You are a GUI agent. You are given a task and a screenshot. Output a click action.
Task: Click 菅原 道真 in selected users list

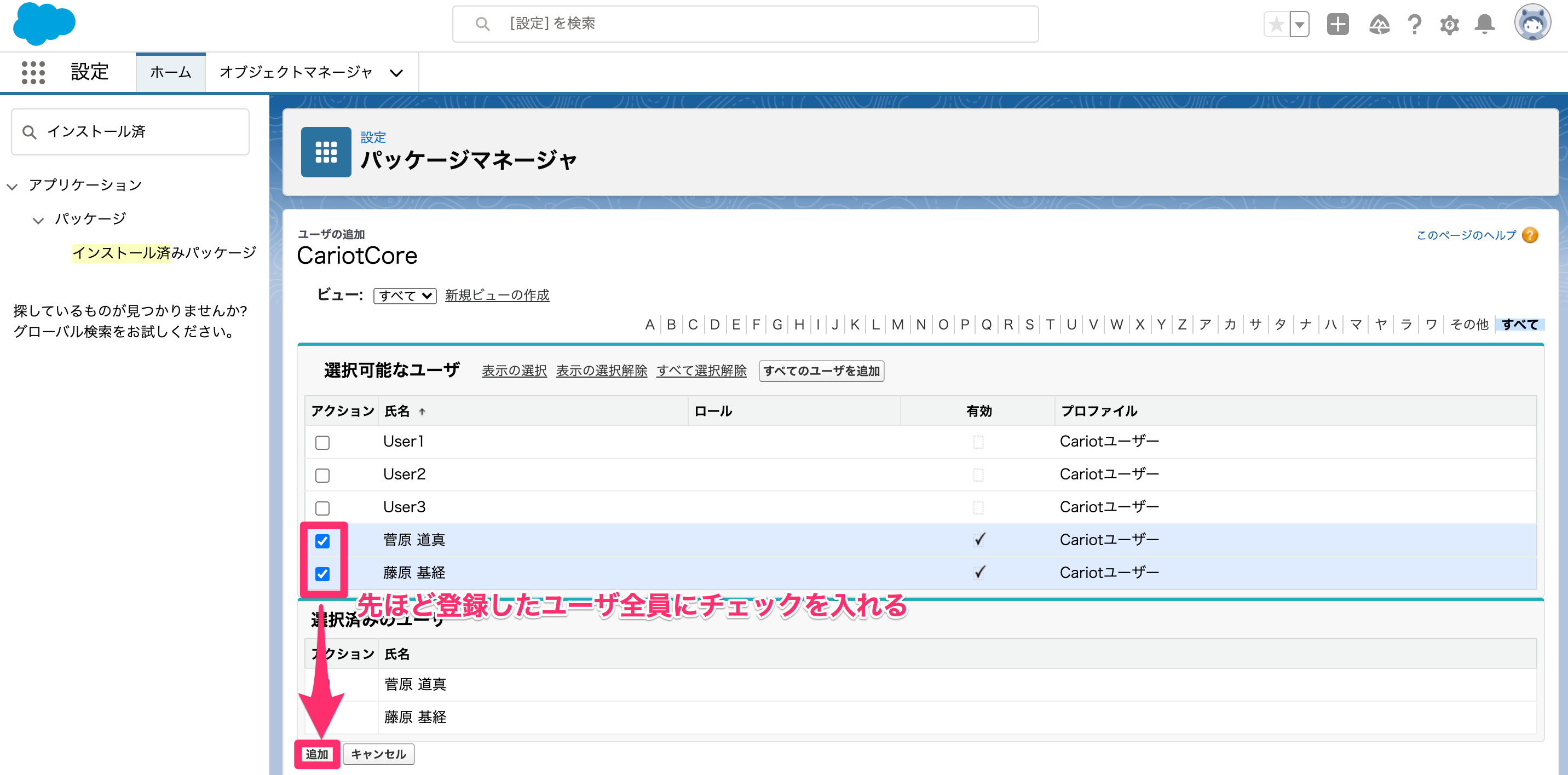pos(415,685)
